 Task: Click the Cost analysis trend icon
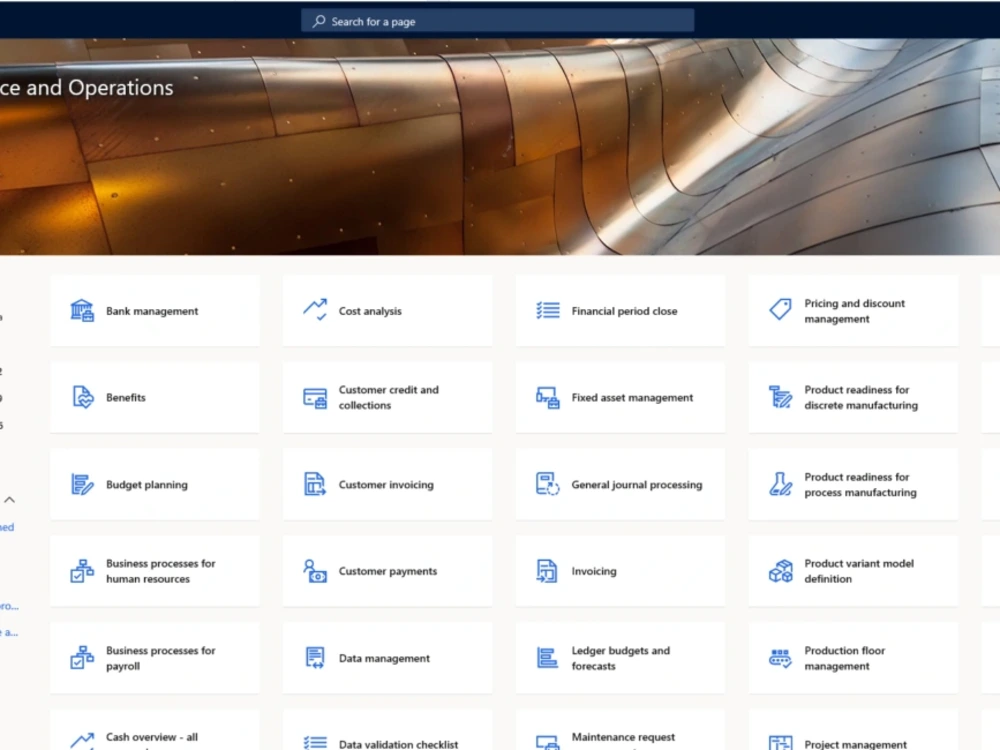[314, 310]
